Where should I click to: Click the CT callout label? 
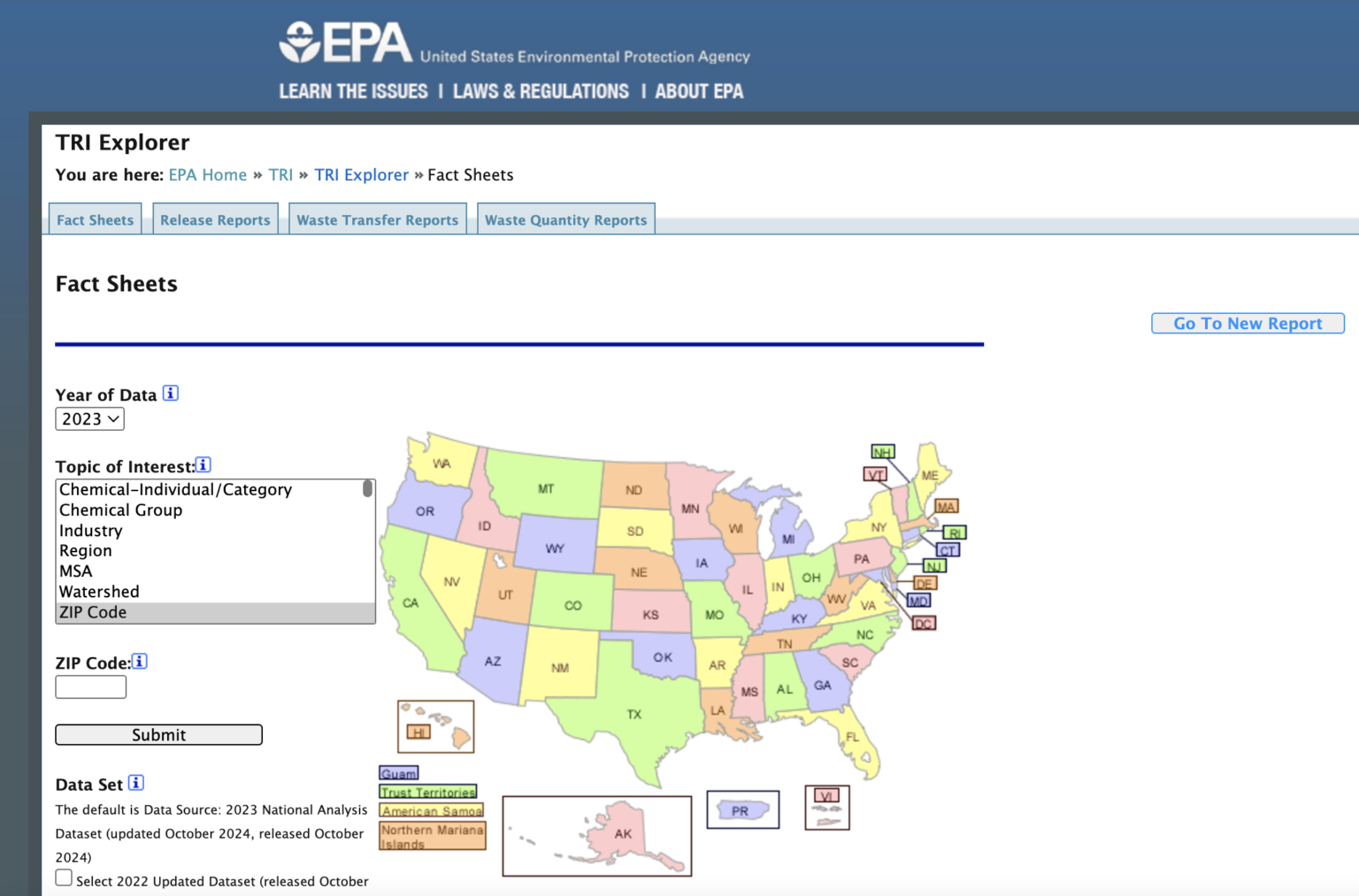[948, 550]
